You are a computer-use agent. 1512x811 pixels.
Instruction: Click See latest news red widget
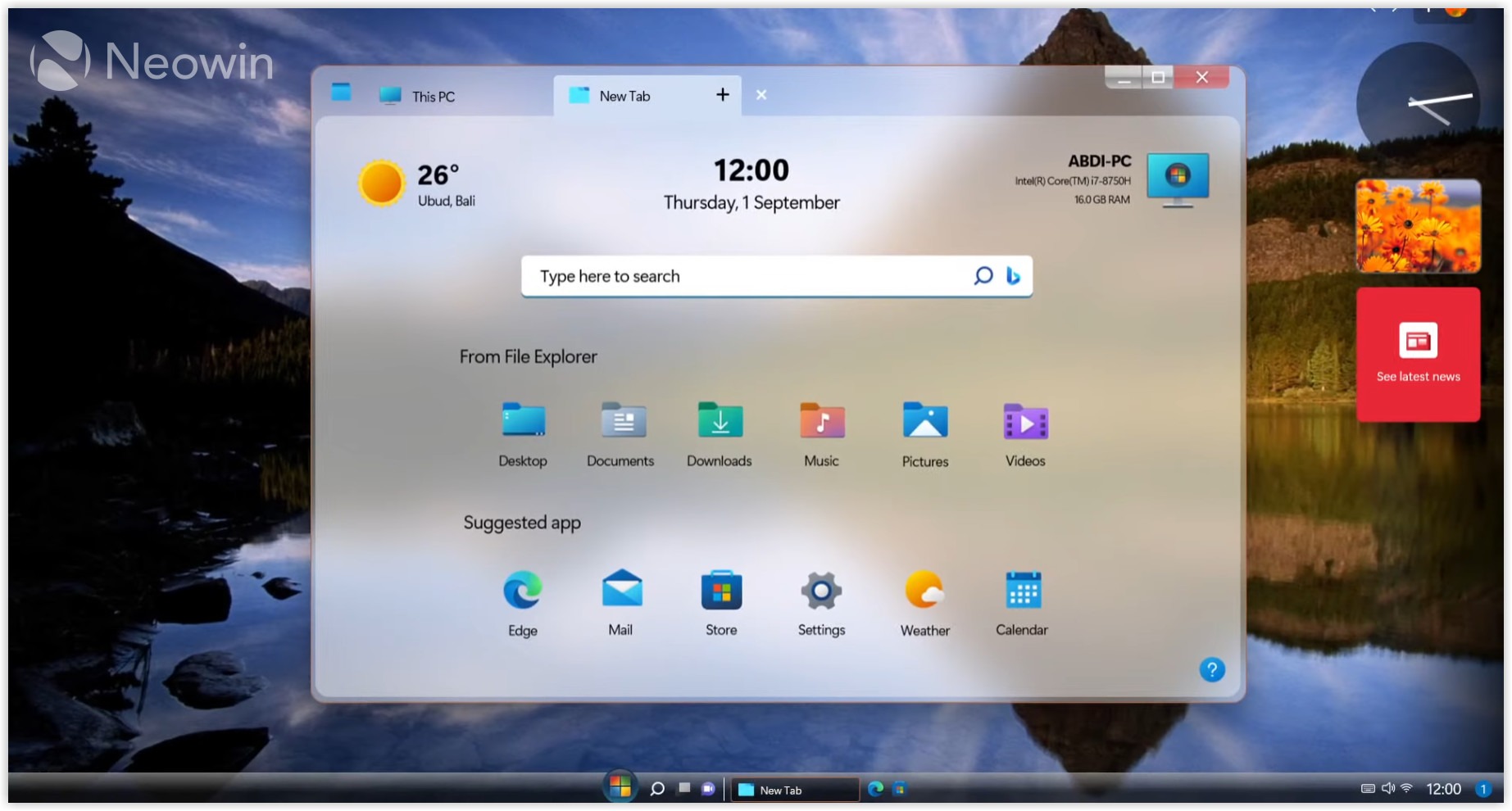pos(1419,354)
